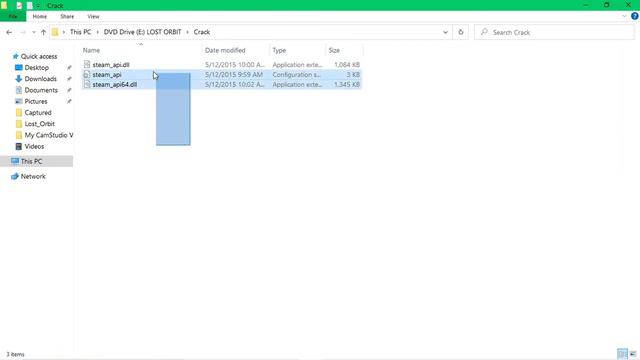This screenshot has height=360, width=640.
Task: Open Documents in the navigation pane
Action: (x=41, y=90)
